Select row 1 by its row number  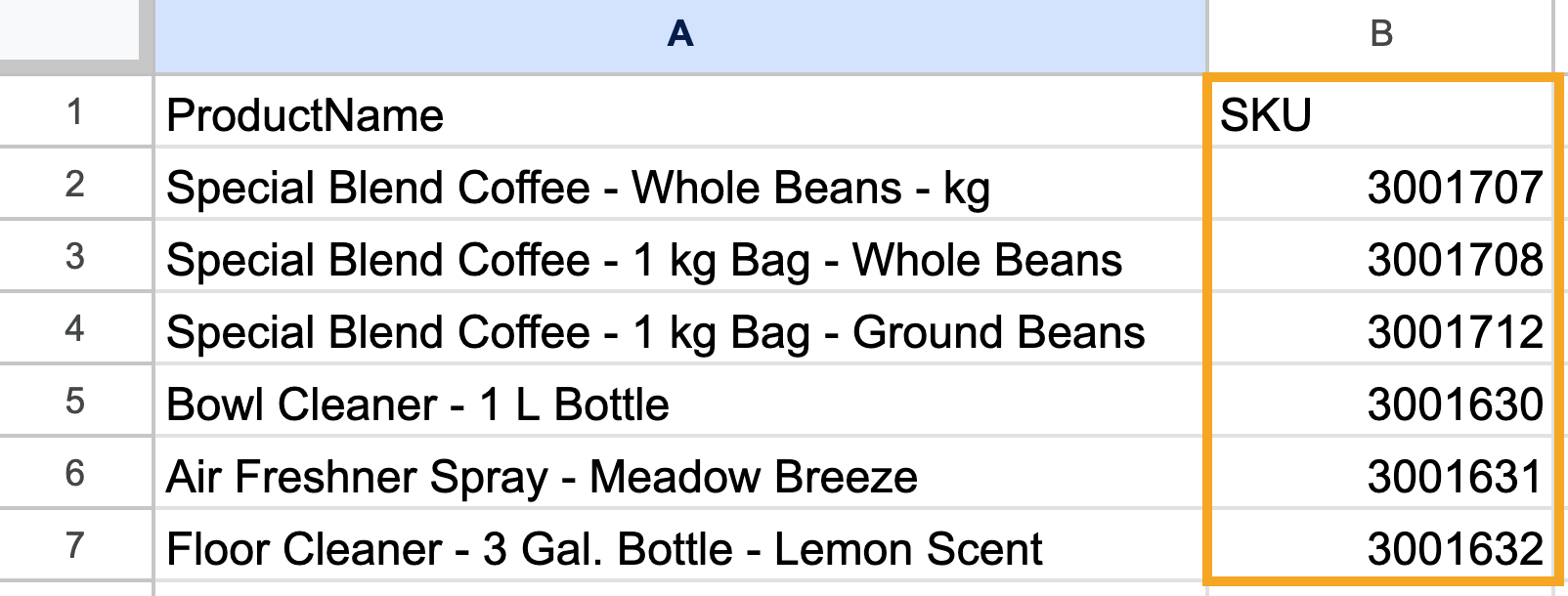coord(80,114)
